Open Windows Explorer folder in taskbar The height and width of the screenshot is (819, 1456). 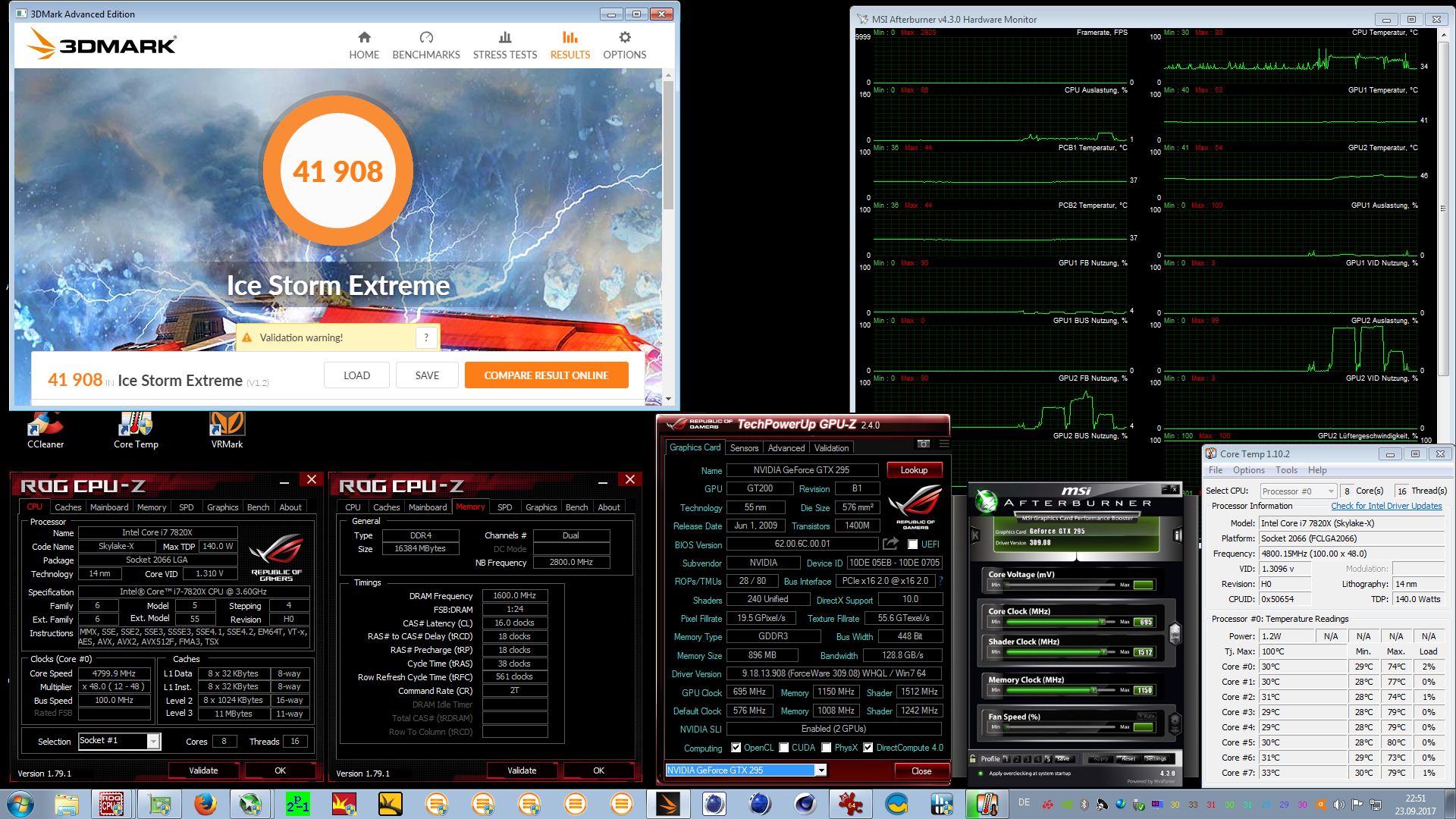[67, 804]
